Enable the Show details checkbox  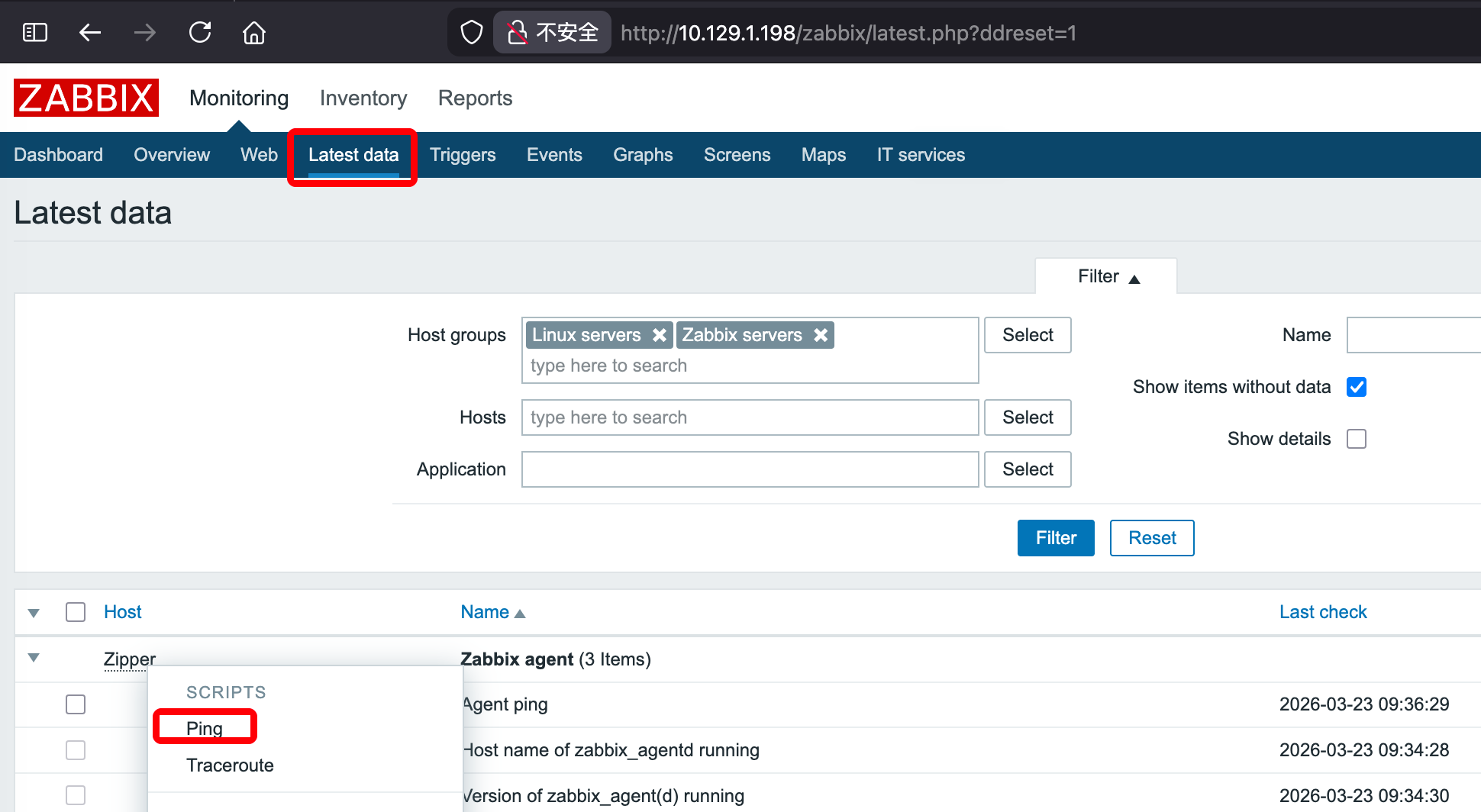(1357, 439)
